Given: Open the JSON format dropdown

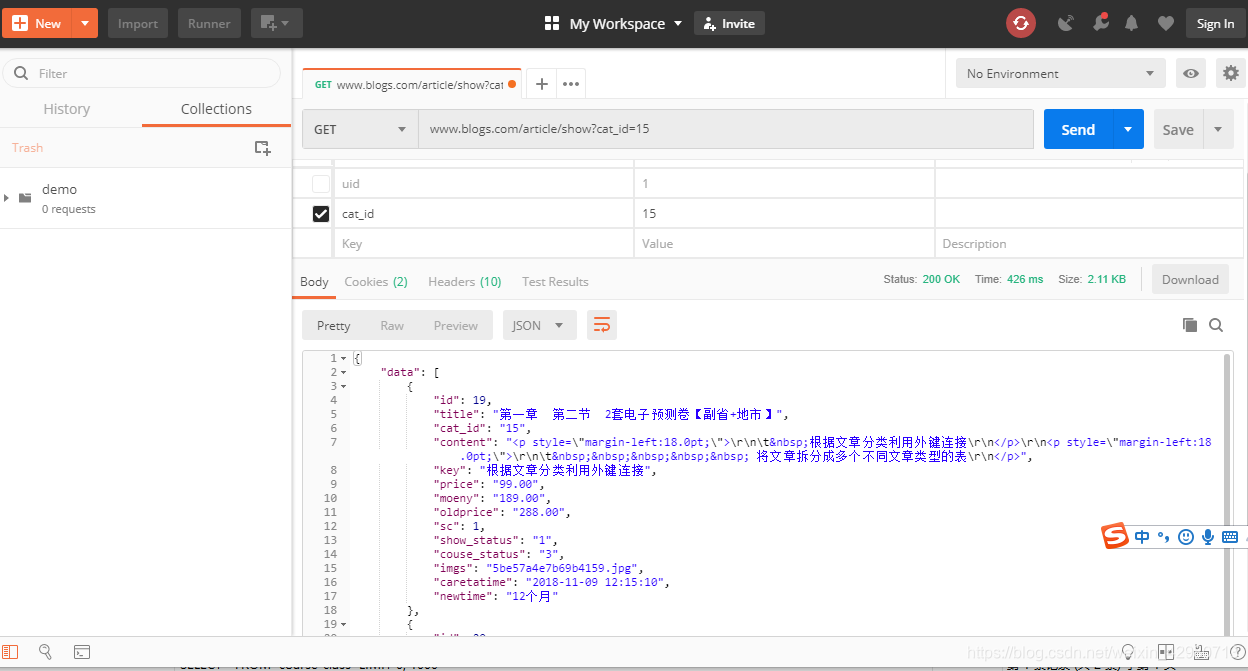Looking at the screenshot, I should pyautogui.click(x=539, y=325).
